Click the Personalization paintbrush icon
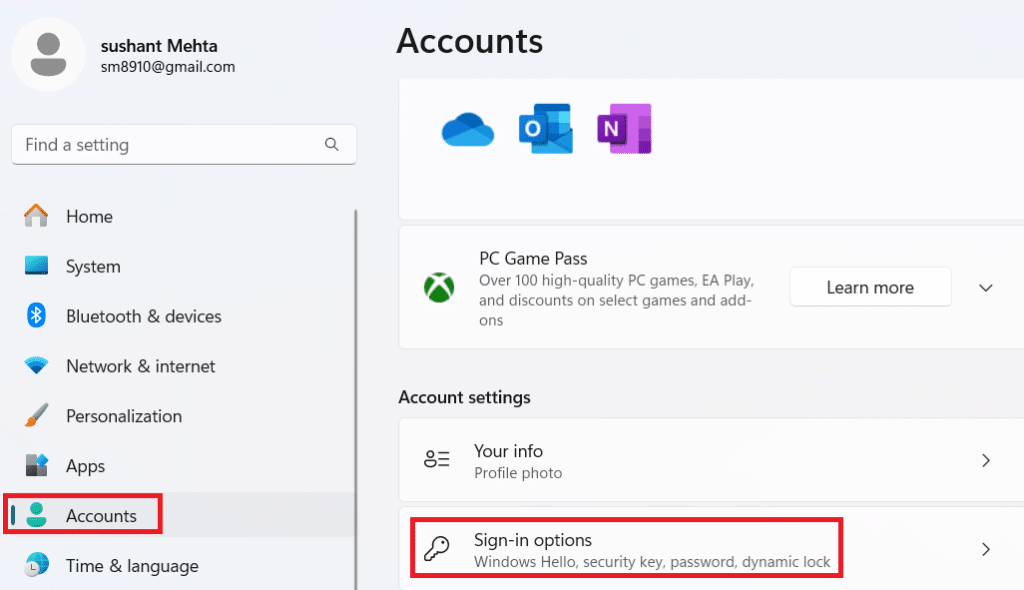The image size is (1024, 590). coord(37,416)
